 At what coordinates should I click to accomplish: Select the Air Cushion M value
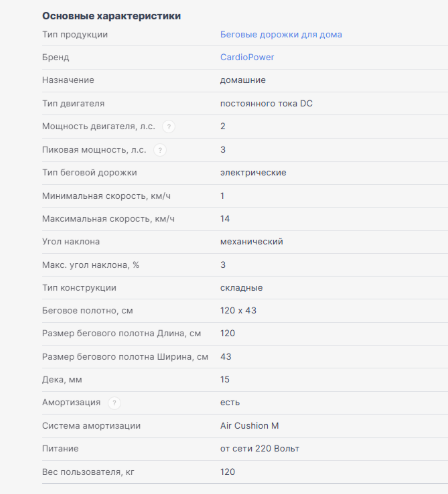pos(249,426)
